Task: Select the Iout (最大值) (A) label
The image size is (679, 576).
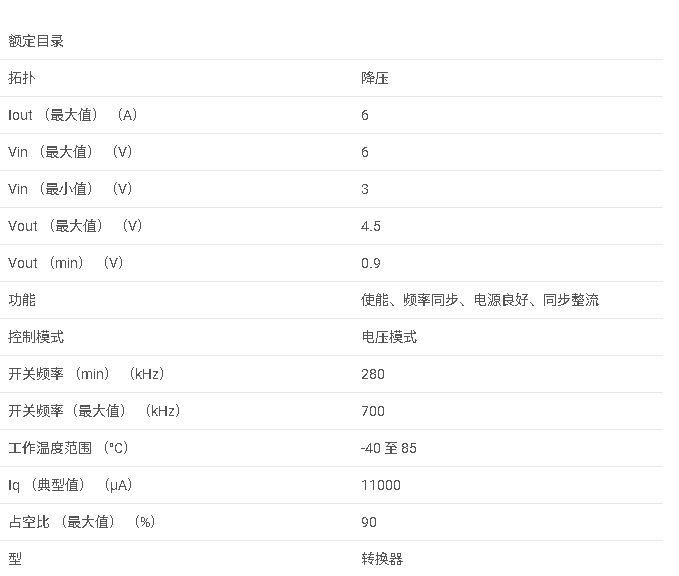Action: pyautogui.click(x=72, y=115)
